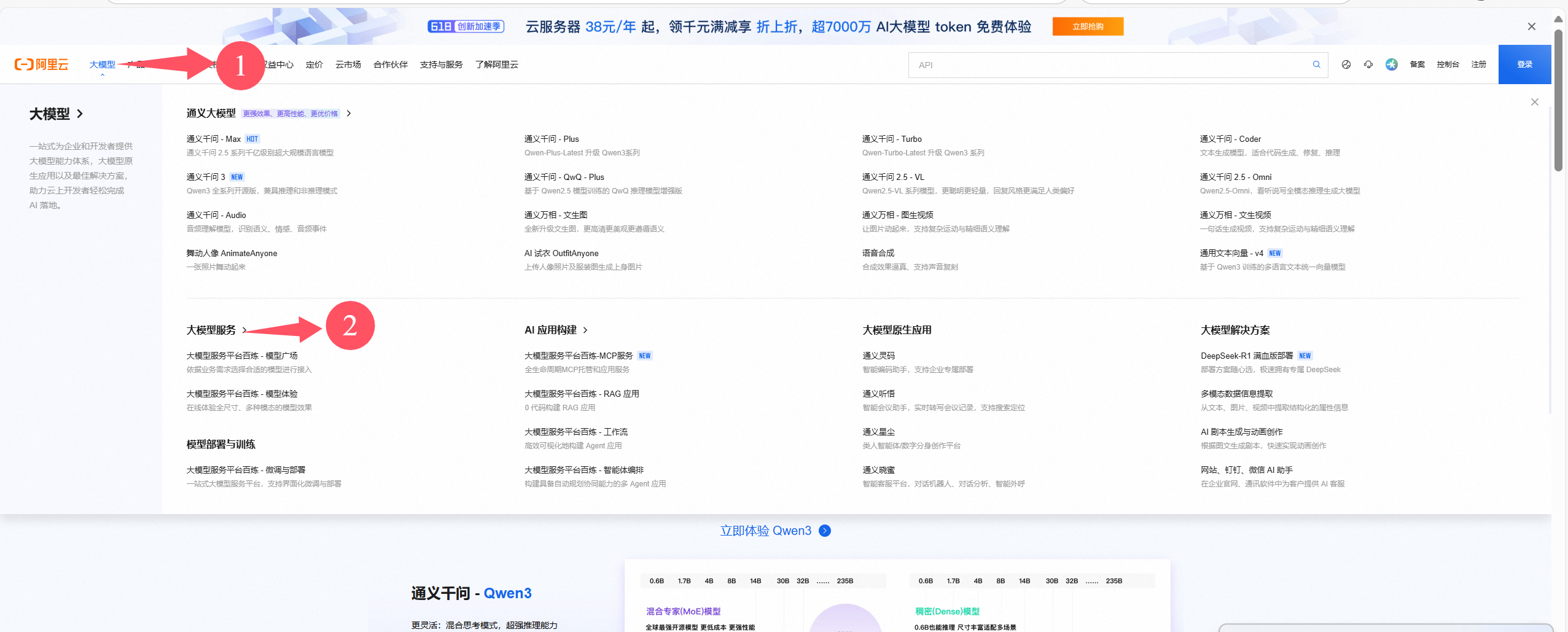Click the blue arrow icon beside 立即体验 Qwen3
The height and width of the screenshot is (632, 1568).
tap(825, 531)
